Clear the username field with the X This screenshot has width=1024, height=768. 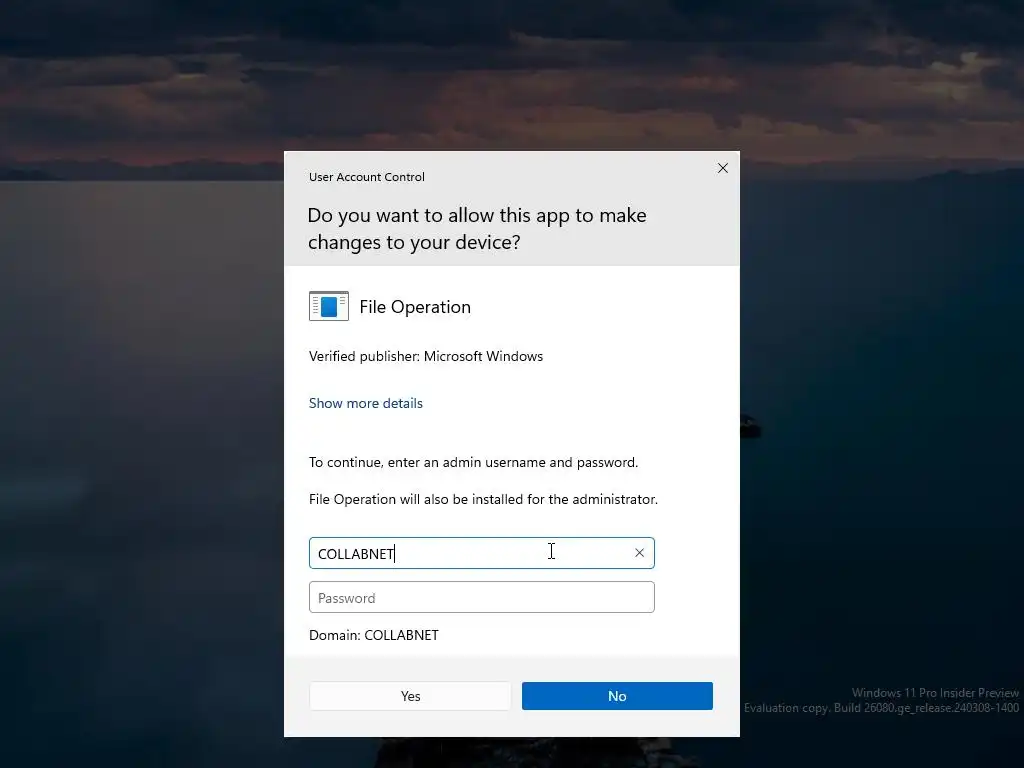(x=639, y=553)
